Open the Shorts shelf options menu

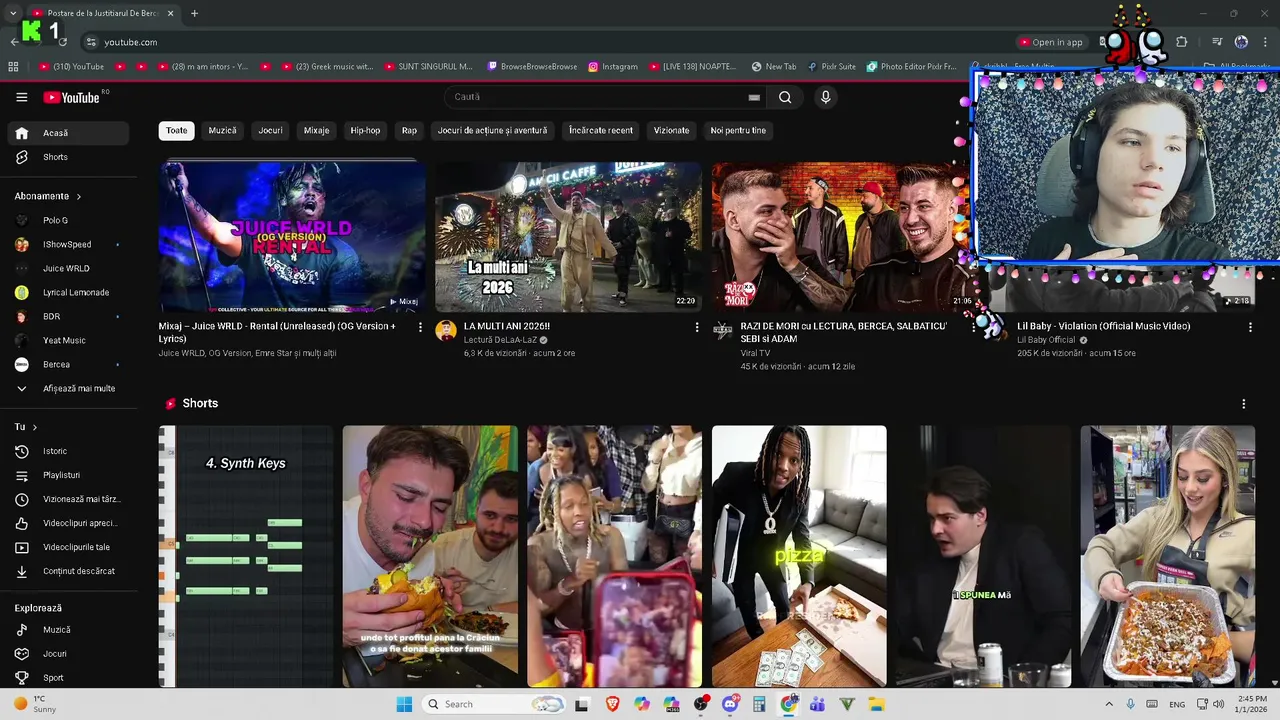(1244, 404)
